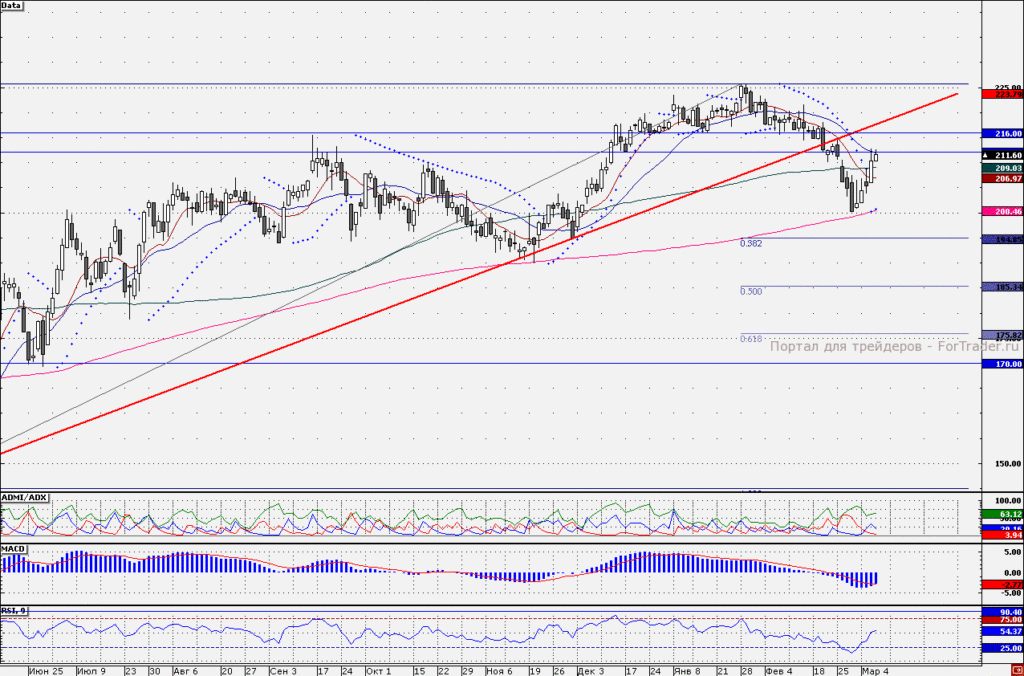The height and width of the screenshot is (676, 1024).
Task: Select the pink 200.46 moving average tag
Action: point(1002,212)
